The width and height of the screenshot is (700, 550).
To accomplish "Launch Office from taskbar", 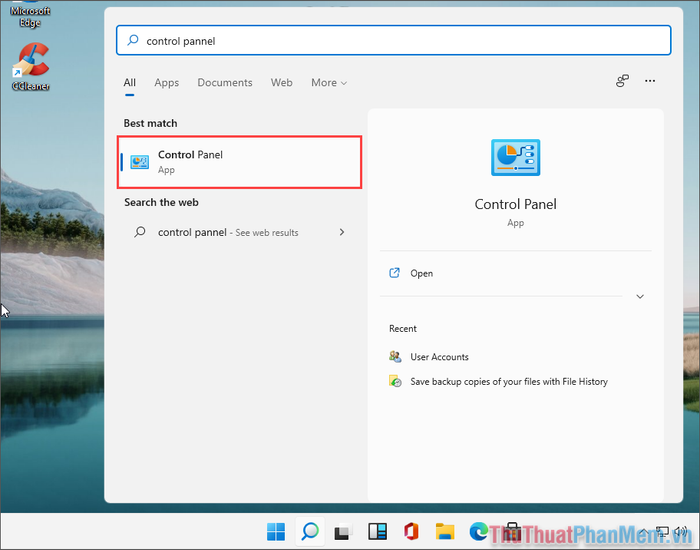I will pos(411,532).
